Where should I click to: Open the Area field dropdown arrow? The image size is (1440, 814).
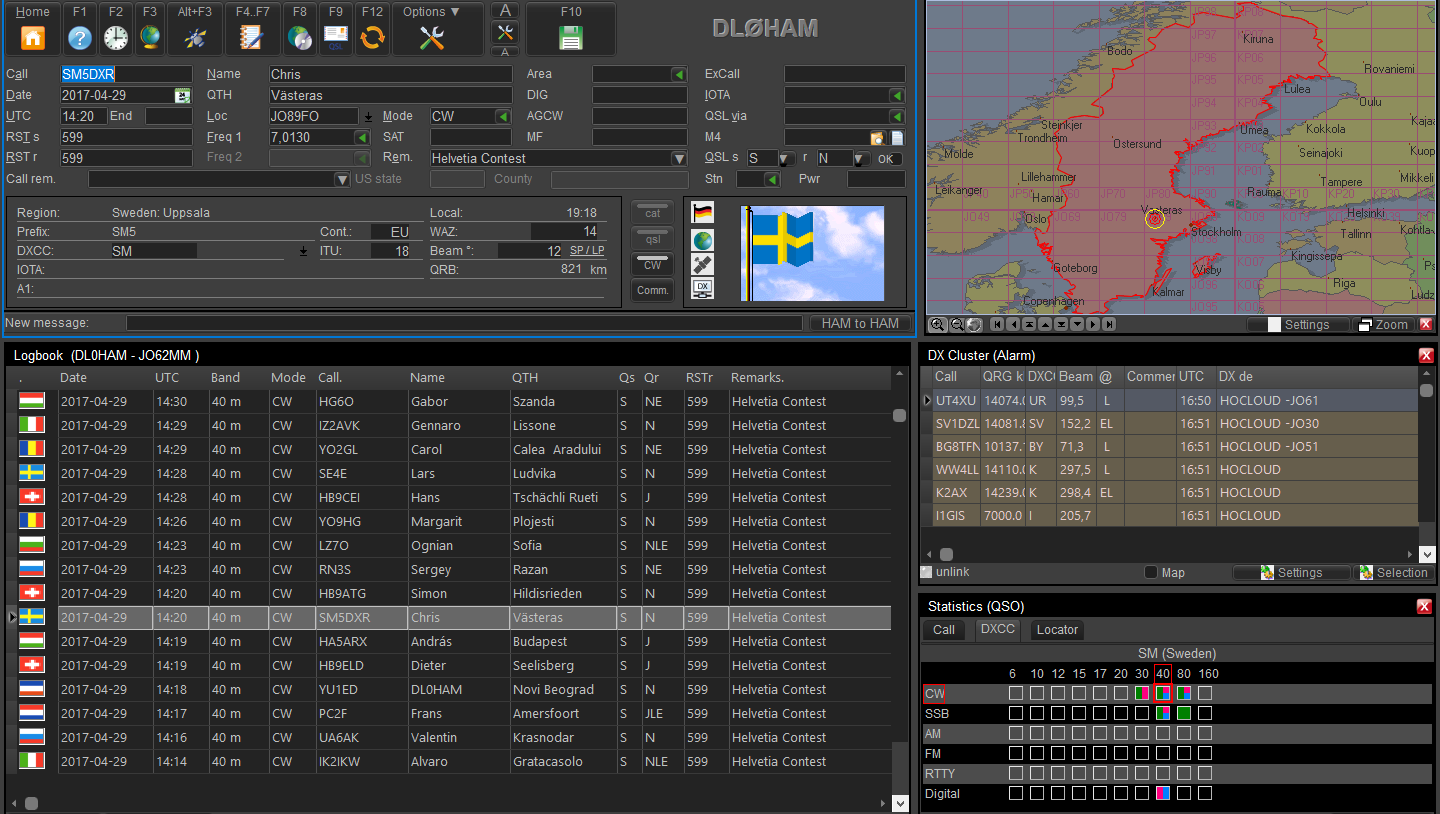(679, 74)
